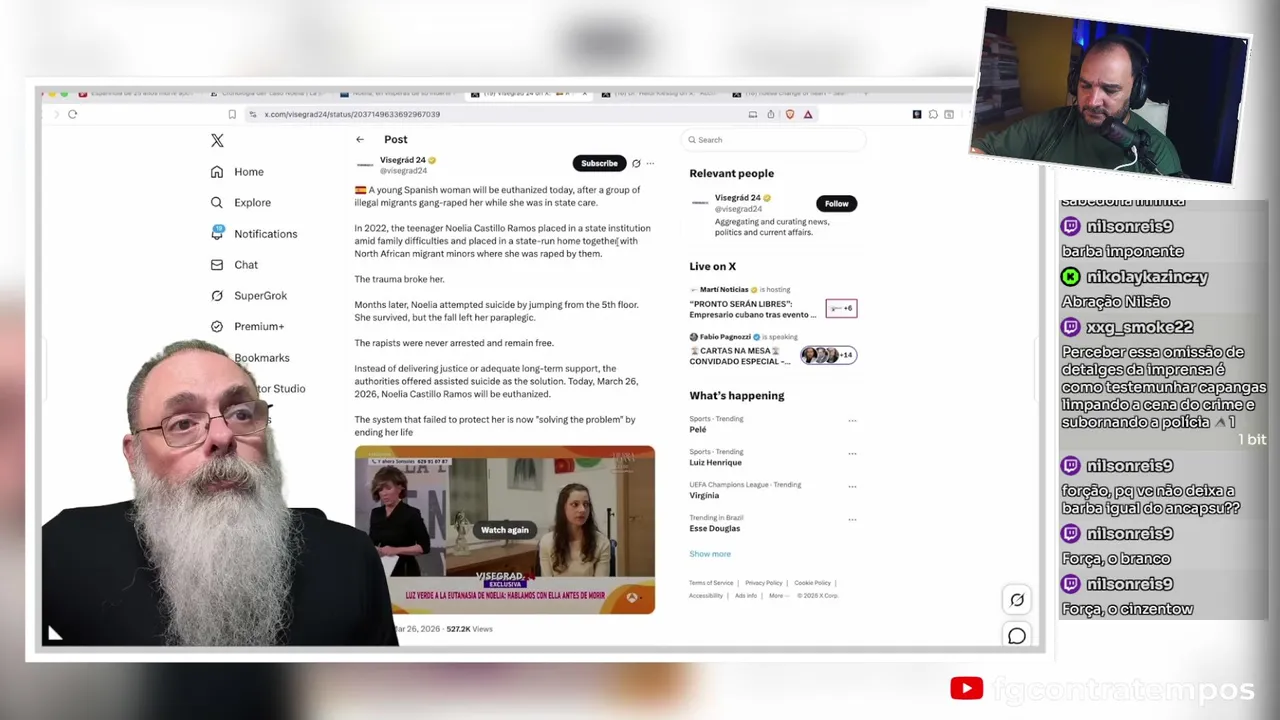
Task: Open the post video thumbnail
Action: point(505,529)
